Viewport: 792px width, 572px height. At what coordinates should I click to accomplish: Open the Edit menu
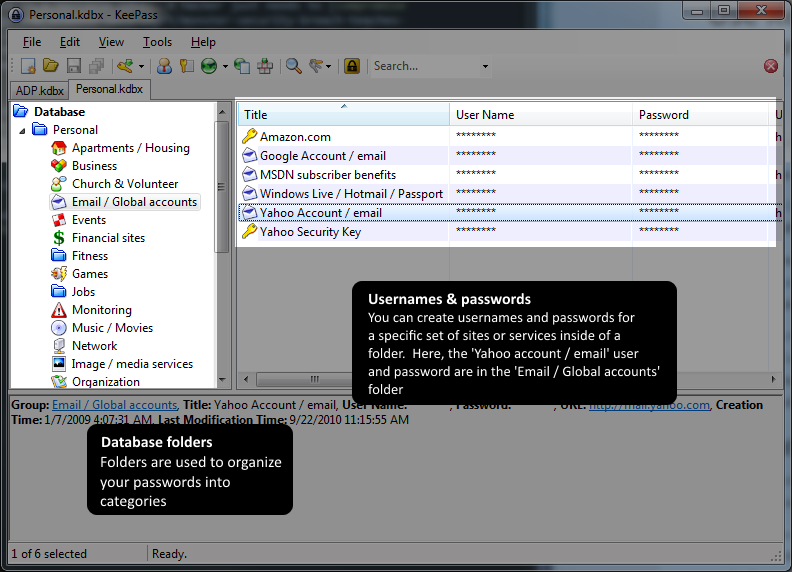pyautogui.click(x=70, y=42)
